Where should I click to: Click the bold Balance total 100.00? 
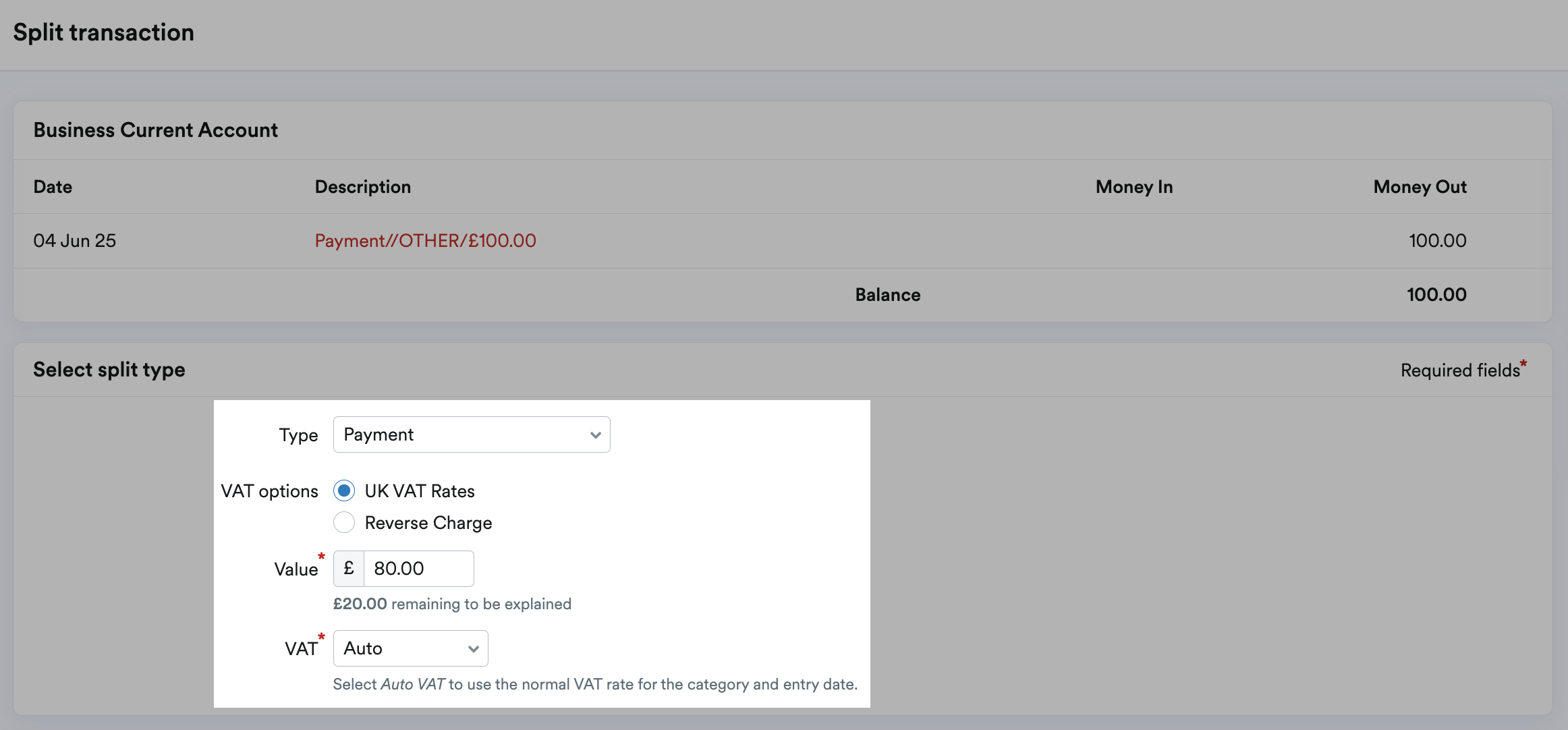1436,295
